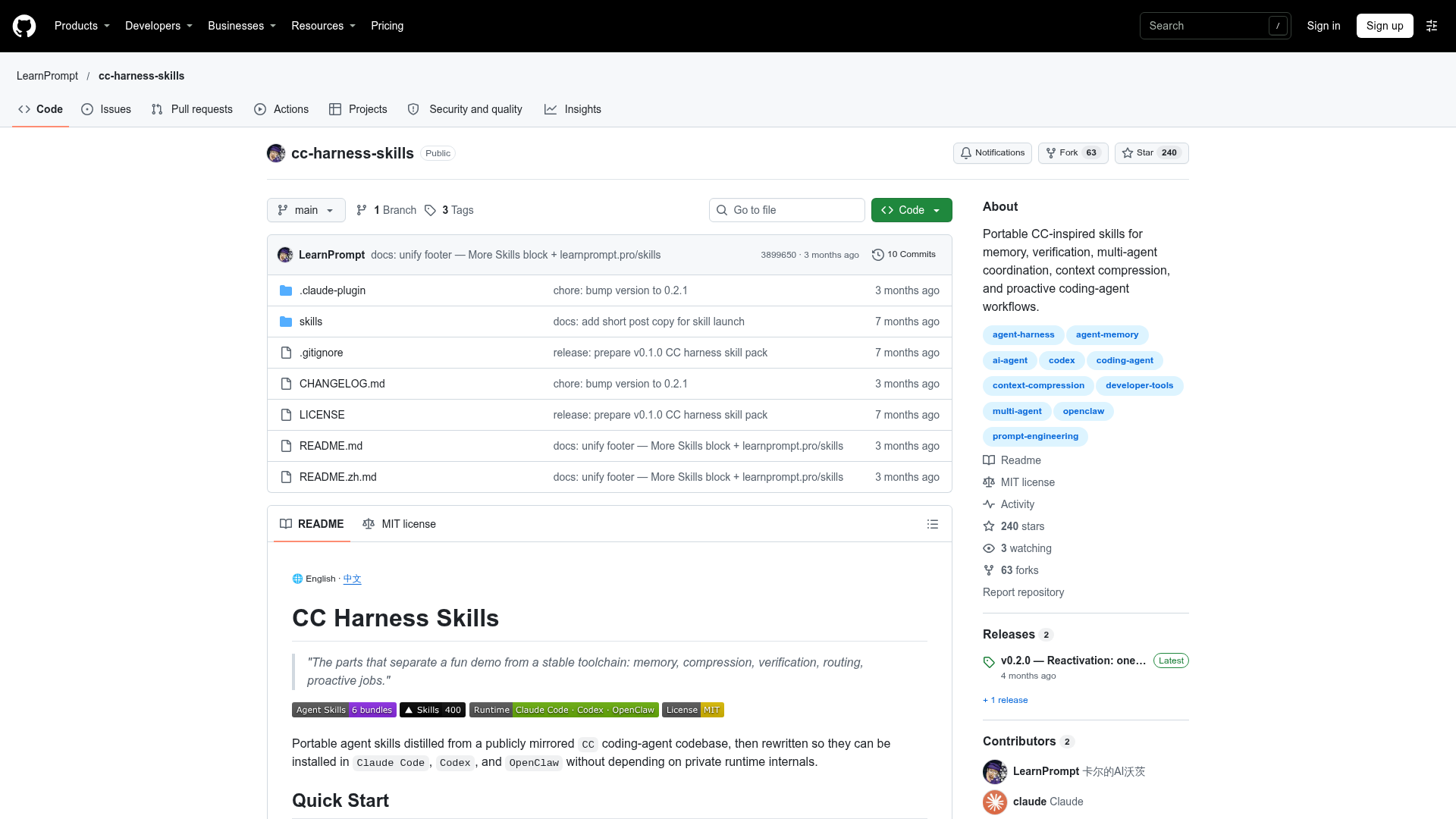Open the .claude-plugin folder icon

pos(286,290)
